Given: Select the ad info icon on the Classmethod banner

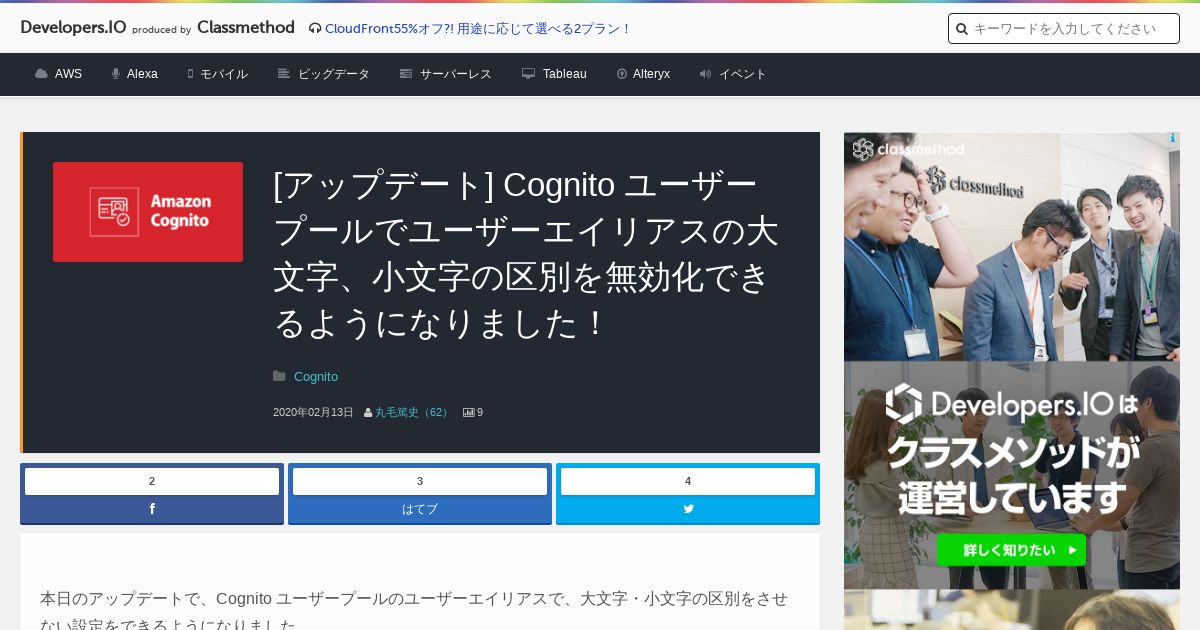Looking at the screenshot, I should [x=1173, y=139].
